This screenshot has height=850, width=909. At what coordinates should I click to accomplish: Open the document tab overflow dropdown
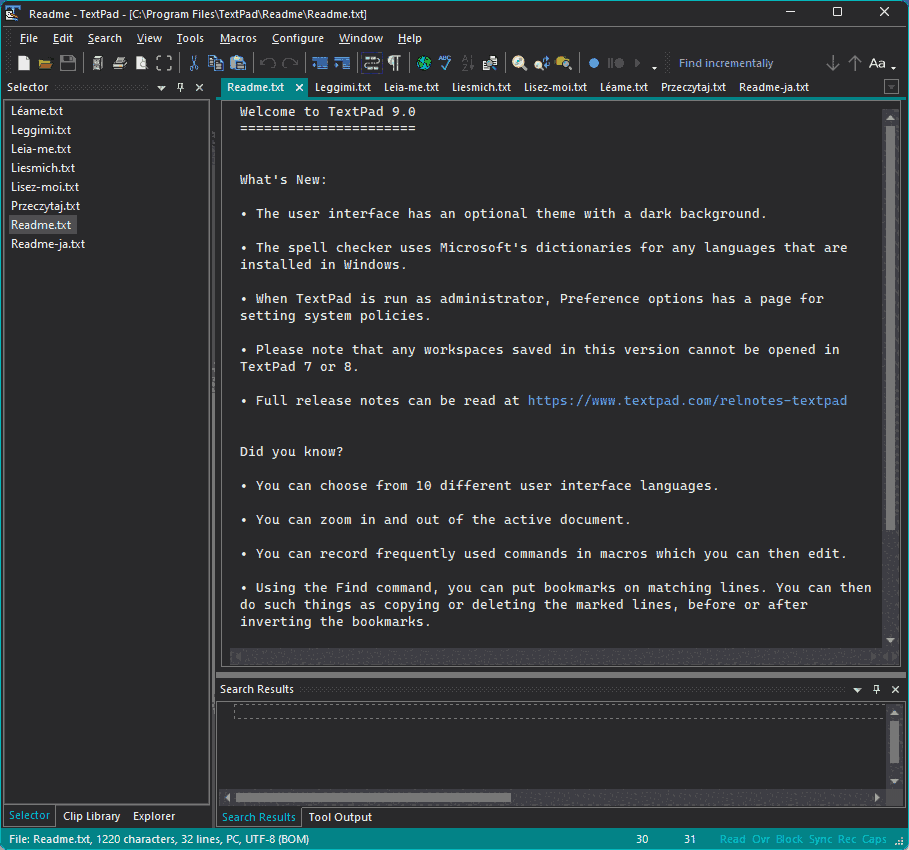coord(893,87)
